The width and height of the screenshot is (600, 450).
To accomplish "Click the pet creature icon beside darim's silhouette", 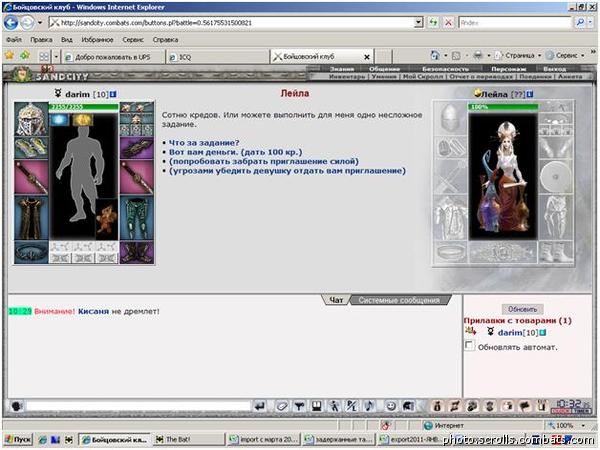I will click(106, 219).
